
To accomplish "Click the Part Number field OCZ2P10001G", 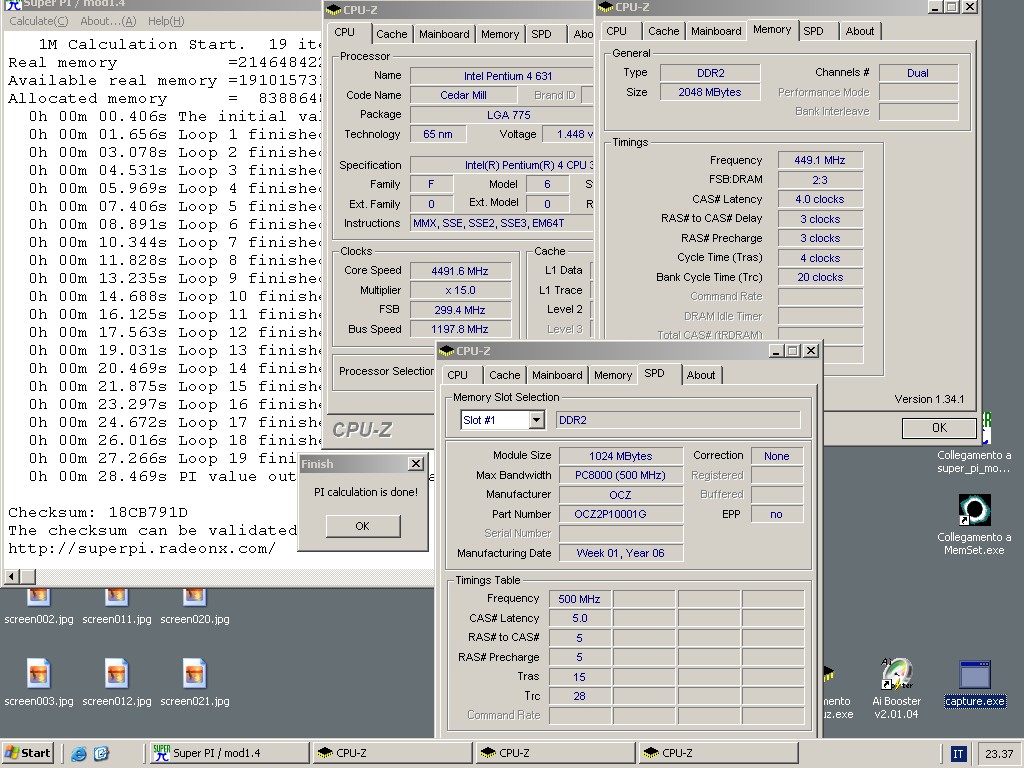I will click(621, 514).
